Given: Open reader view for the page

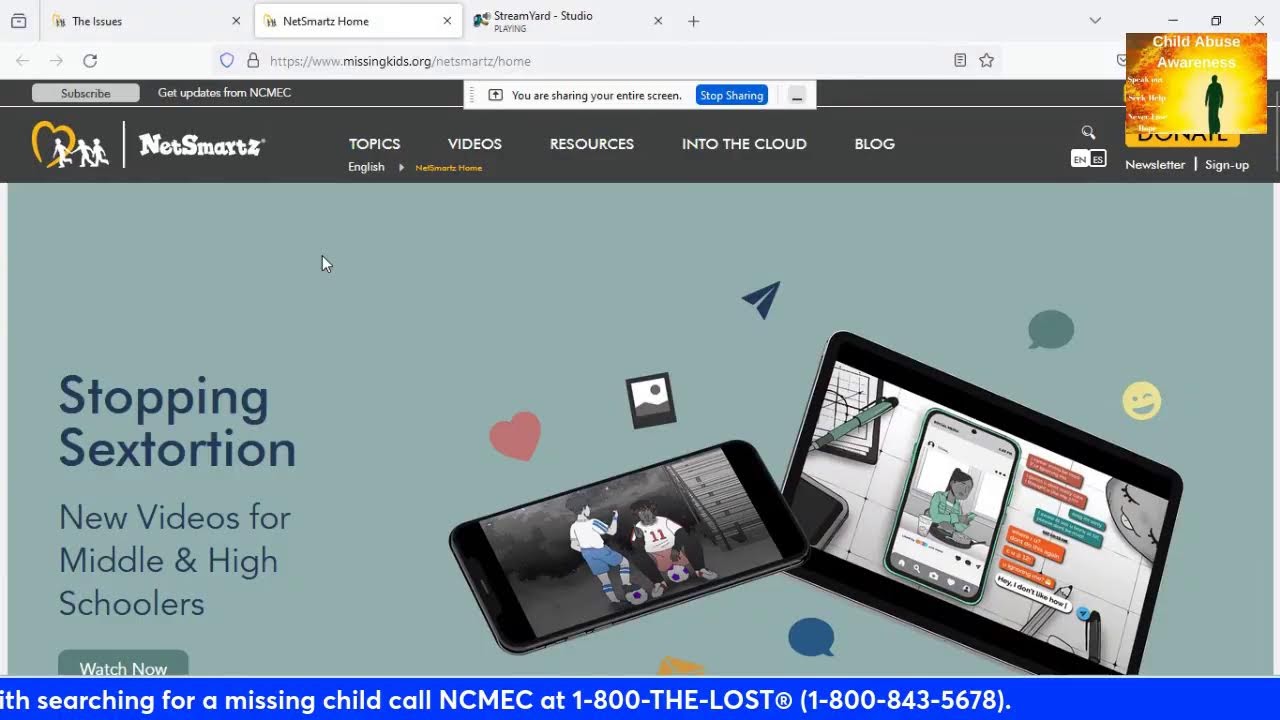Looking at the screenshot, I should pos(959,60).
